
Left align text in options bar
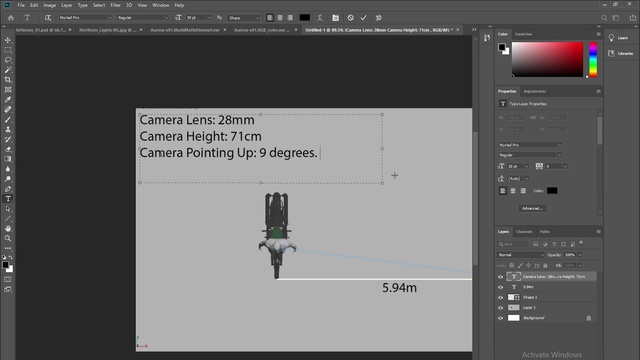tap(270, 18)
